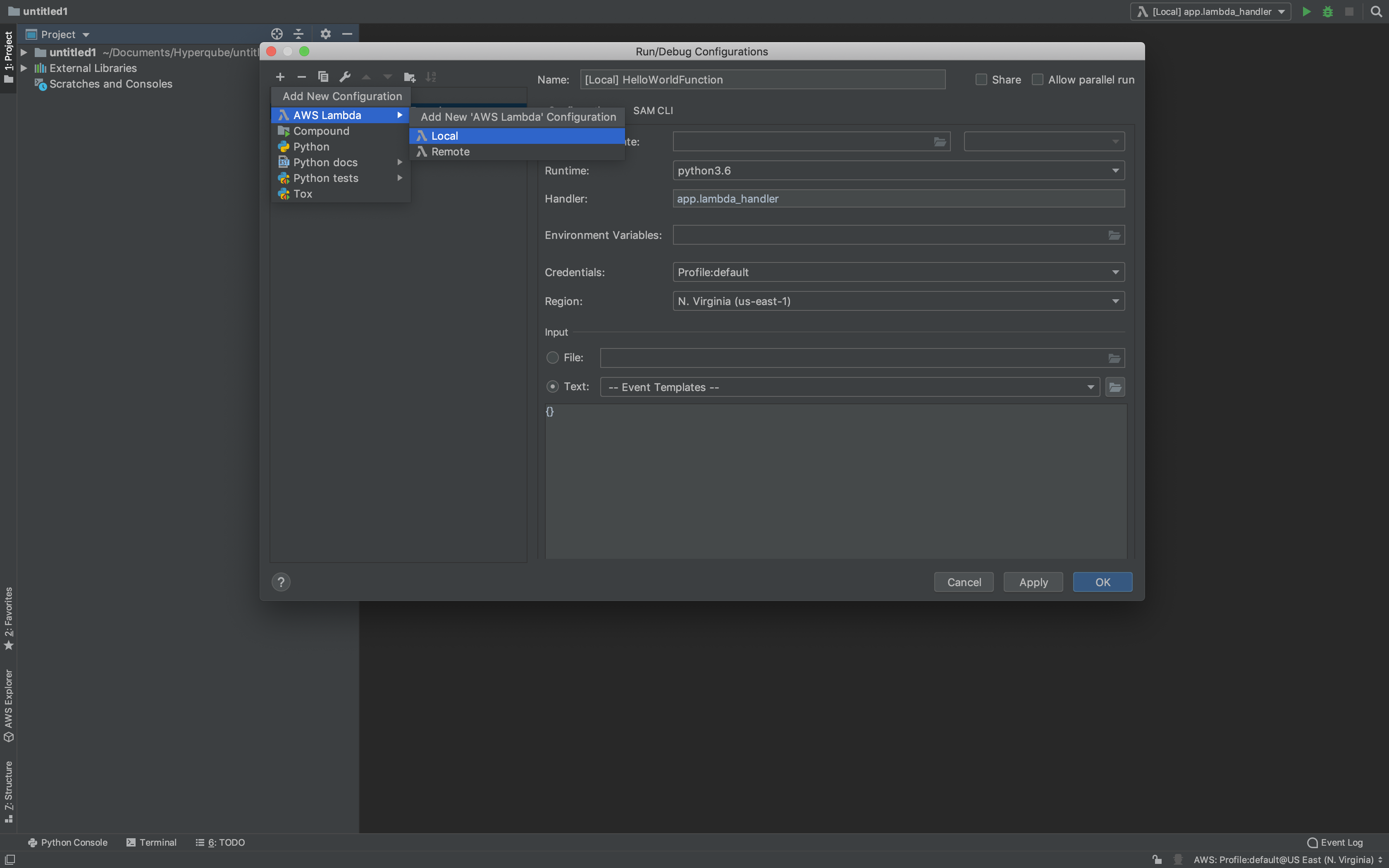Click the green Run button in toolbar
Screen dimensions: 1389x868
pyautogui.click(x=1306, y=12)
